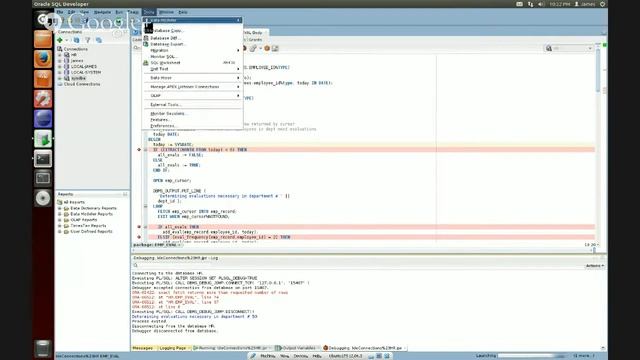The width and height of the screenshot is (640, 360).
Task: Click the volume icon in the top panel
Action: [x=541, y=4]
